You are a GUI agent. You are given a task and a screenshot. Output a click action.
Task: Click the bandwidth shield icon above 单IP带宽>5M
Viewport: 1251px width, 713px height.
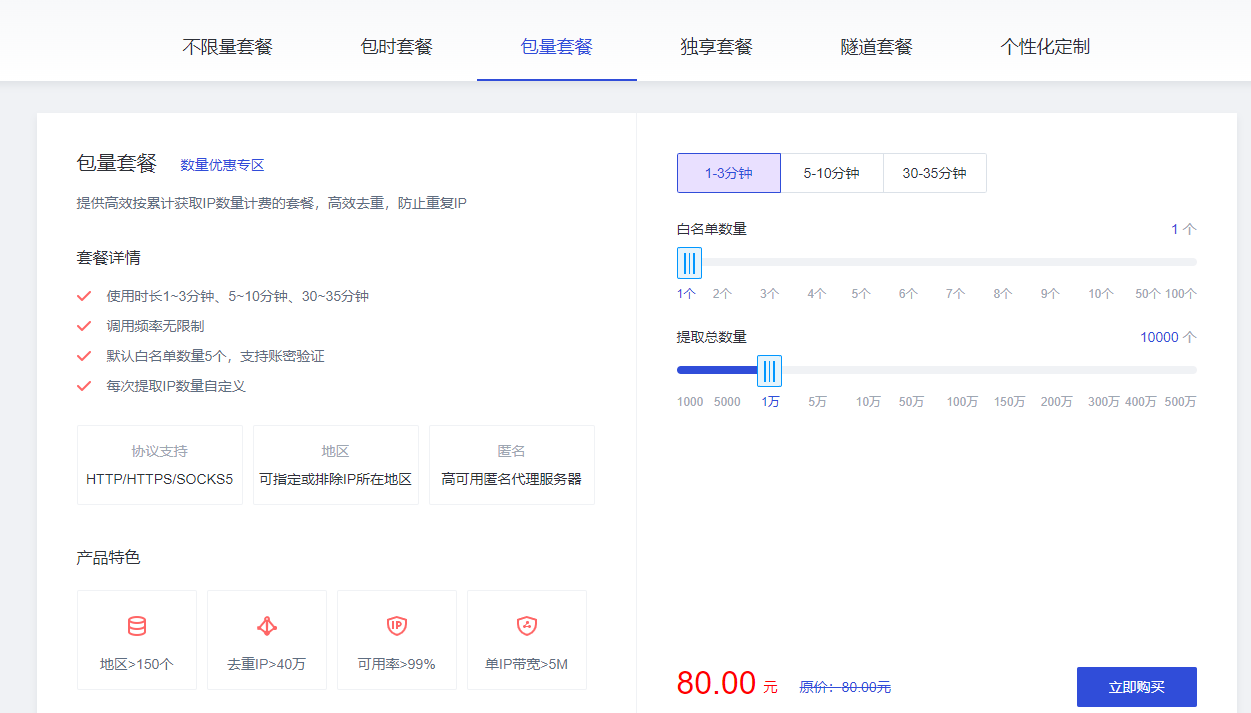pyautogui.click(x=527, y=627)
